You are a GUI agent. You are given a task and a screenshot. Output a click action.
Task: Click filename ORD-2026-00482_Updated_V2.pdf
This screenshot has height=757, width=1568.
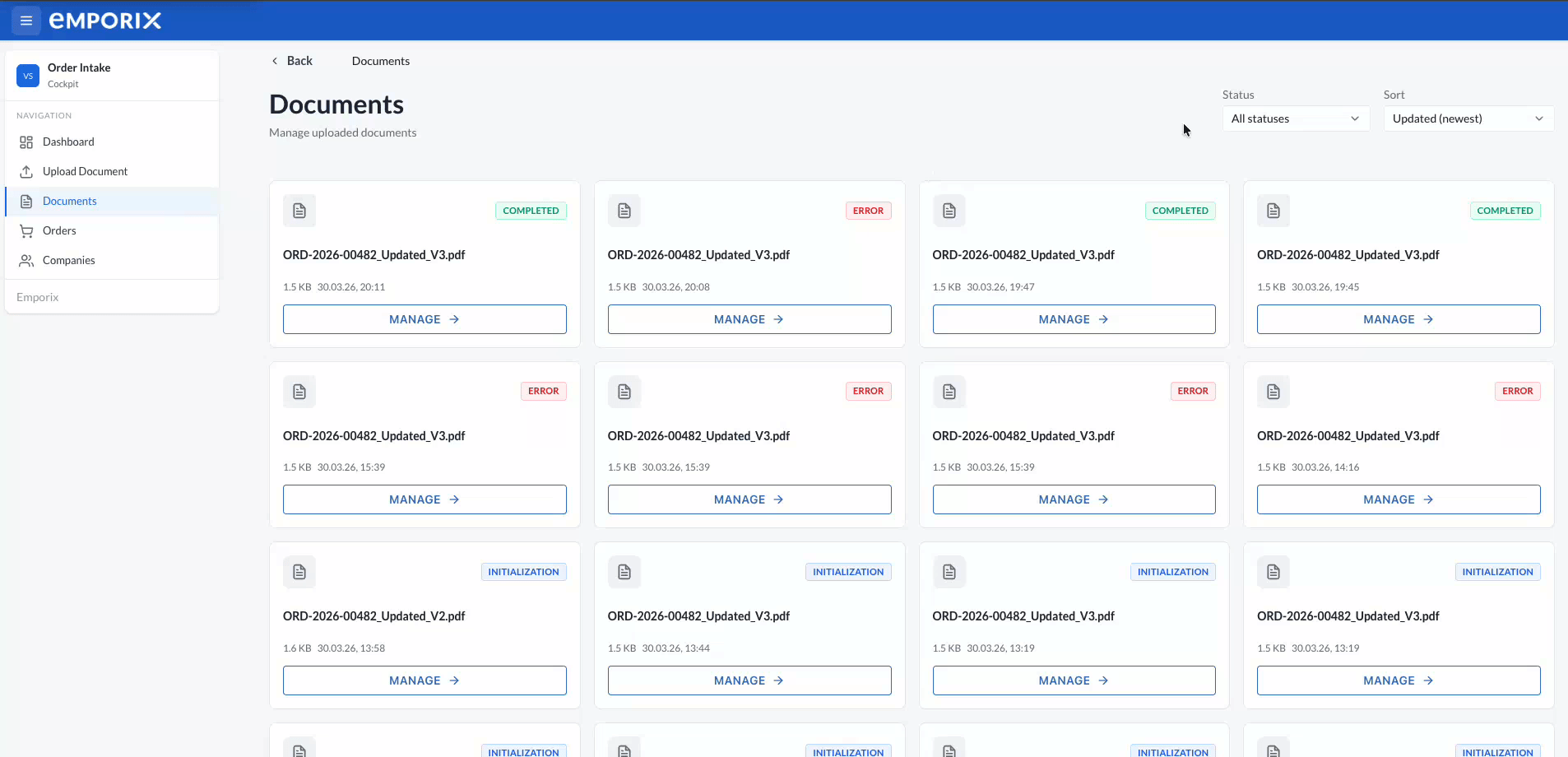point(374,616)
